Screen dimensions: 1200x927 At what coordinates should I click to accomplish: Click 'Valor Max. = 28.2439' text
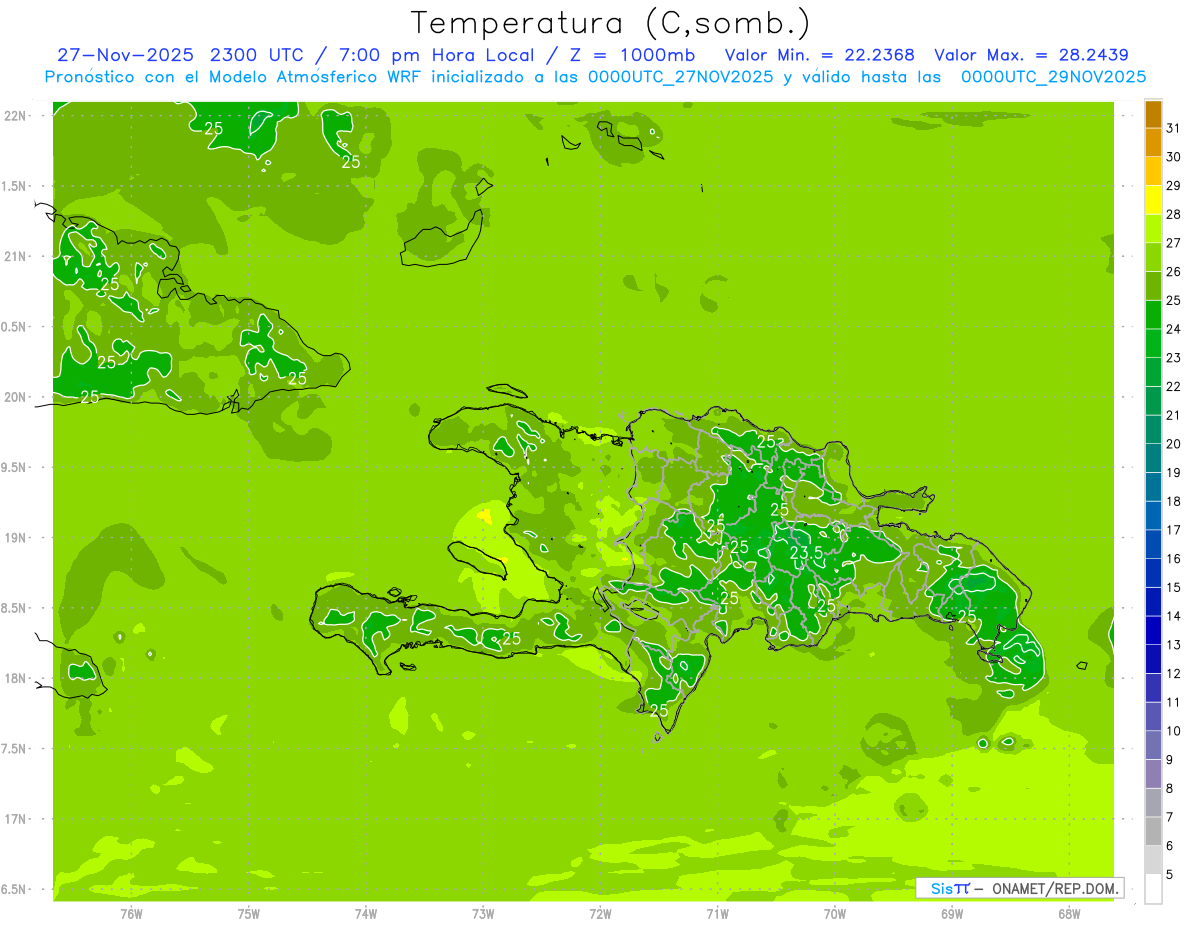tap(1032, 55)
